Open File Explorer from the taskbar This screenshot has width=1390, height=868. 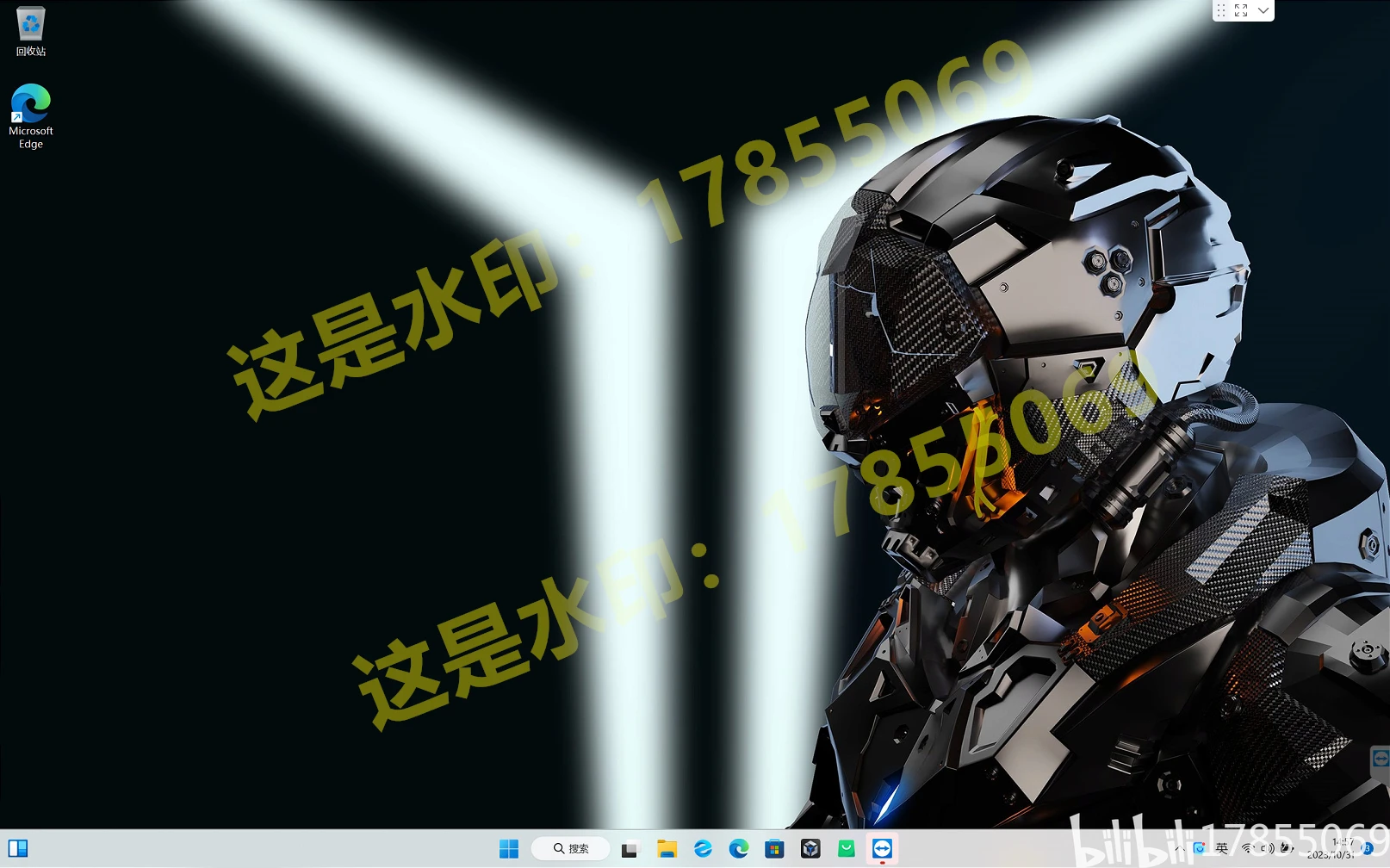(667, 849)
